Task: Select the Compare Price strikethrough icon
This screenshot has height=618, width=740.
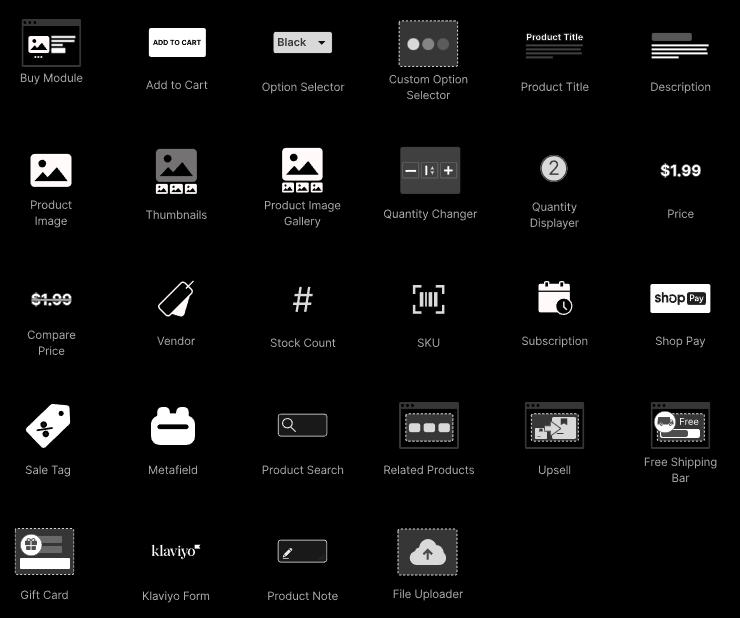Action: (51, 299)
